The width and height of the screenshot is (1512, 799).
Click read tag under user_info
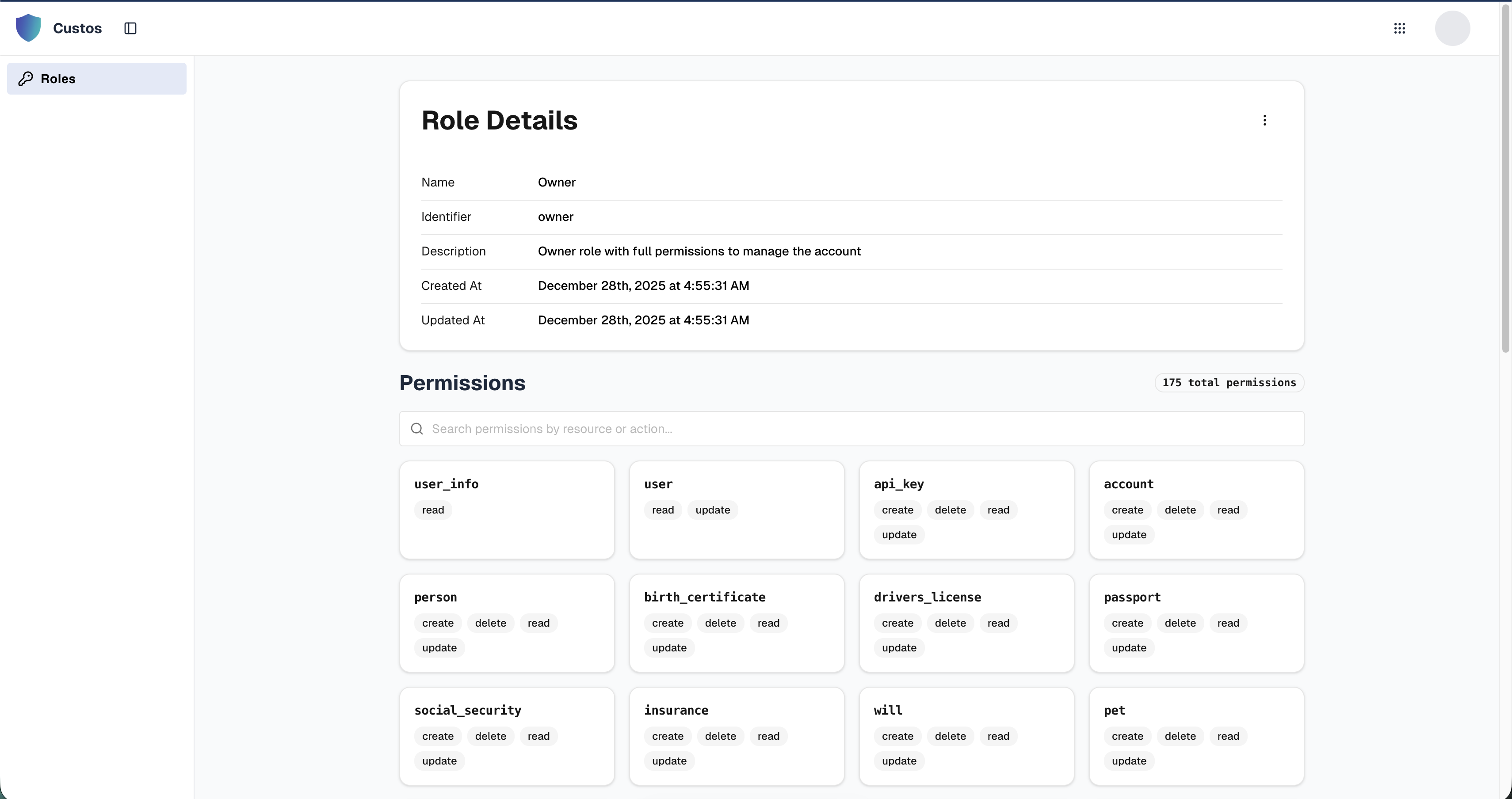point(432,510)
